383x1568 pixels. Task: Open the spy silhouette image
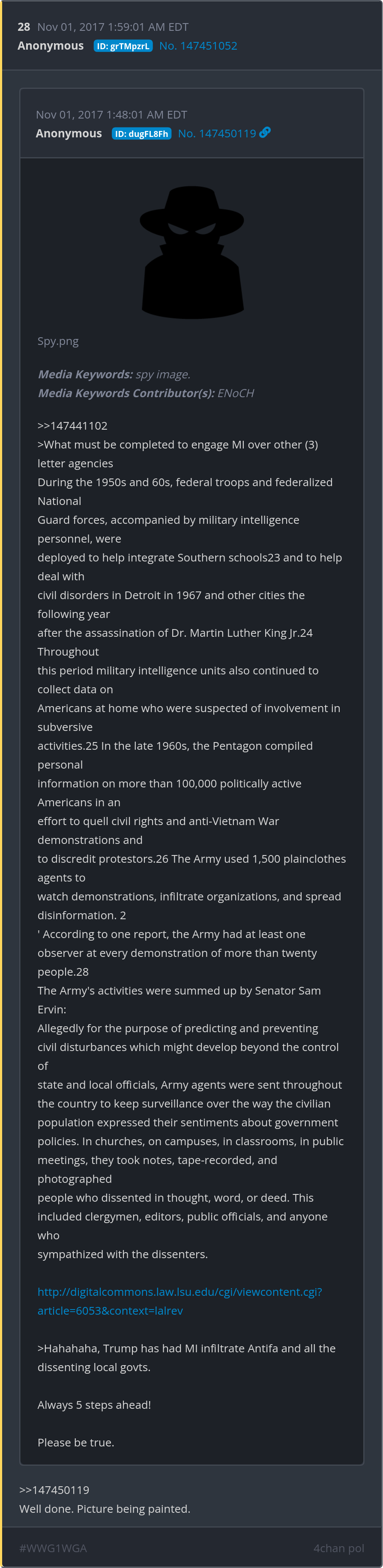pos(192,252)
